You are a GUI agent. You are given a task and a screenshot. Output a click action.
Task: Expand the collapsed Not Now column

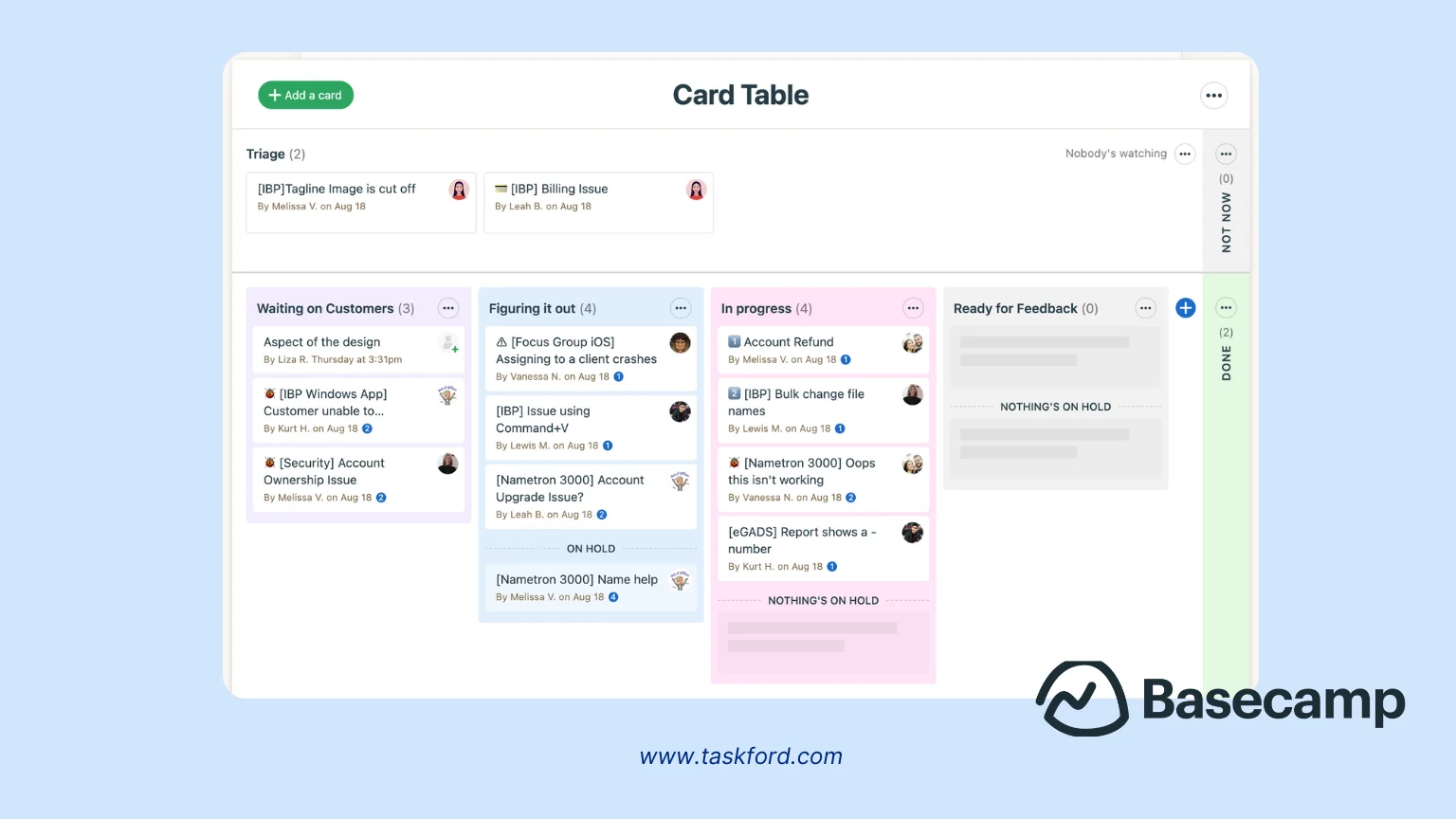[1226, 223]
